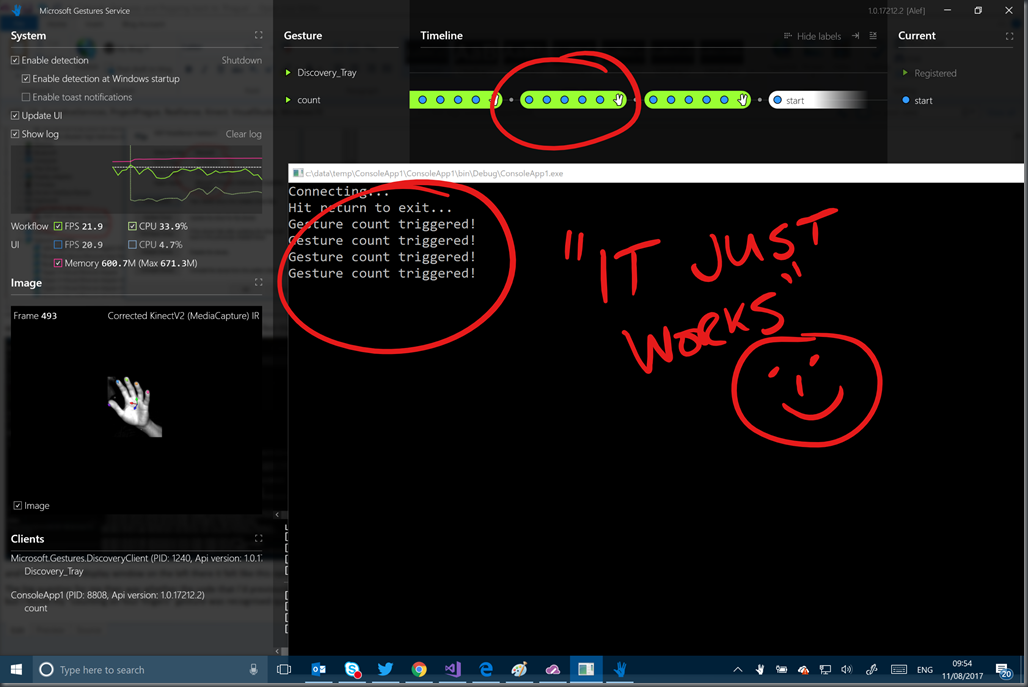The image size is (1028, 687).
Task: Click the Type here to search box
Action: coord(148,669)
